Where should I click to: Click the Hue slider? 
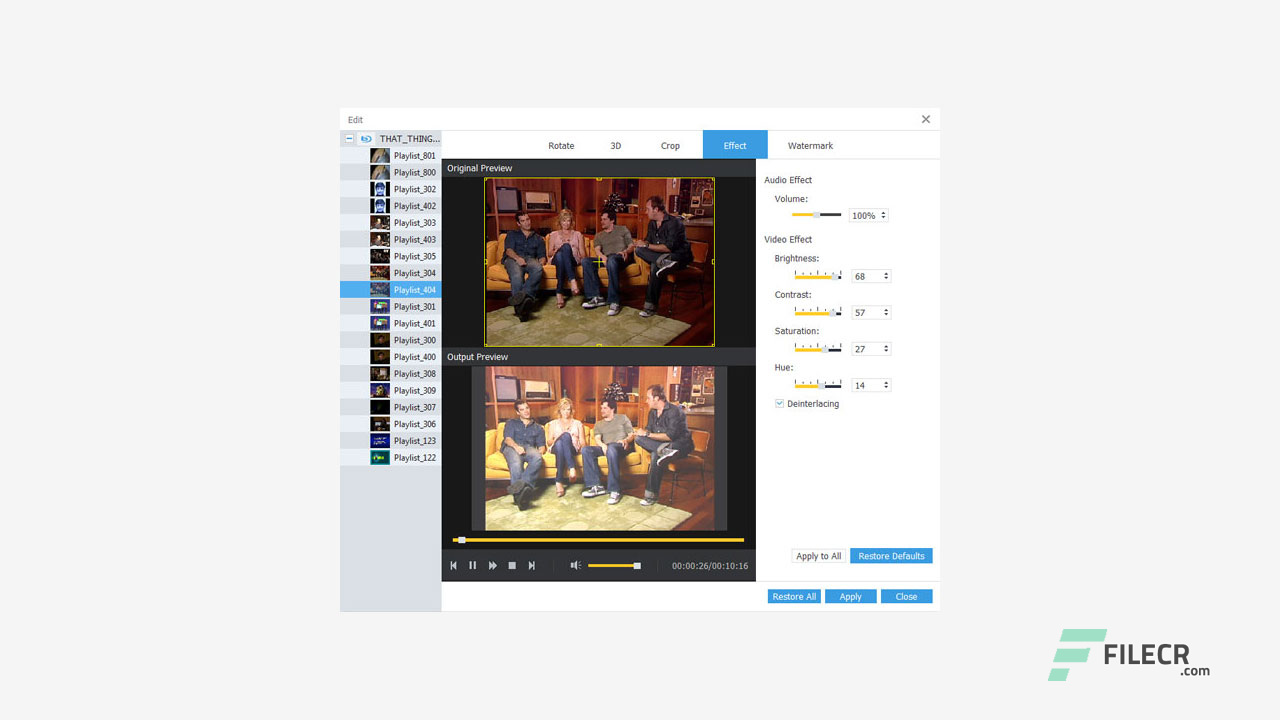(818, 384)
